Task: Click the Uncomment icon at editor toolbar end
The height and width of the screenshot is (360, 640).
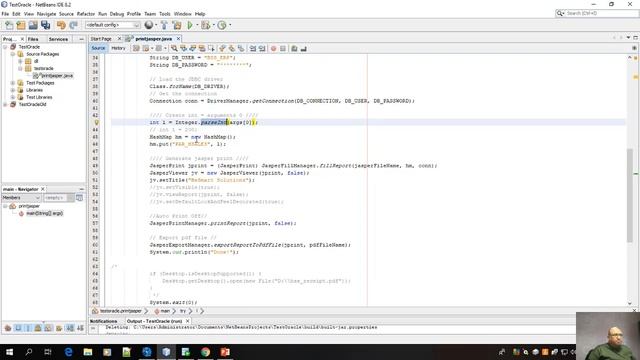Action: 303,49
